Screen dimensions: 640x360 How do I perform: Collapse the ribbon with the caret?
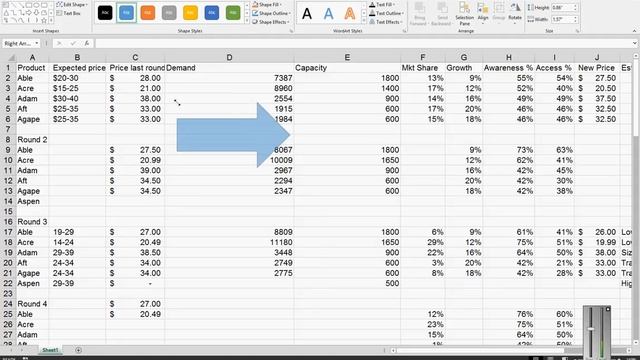coord(634,31)
